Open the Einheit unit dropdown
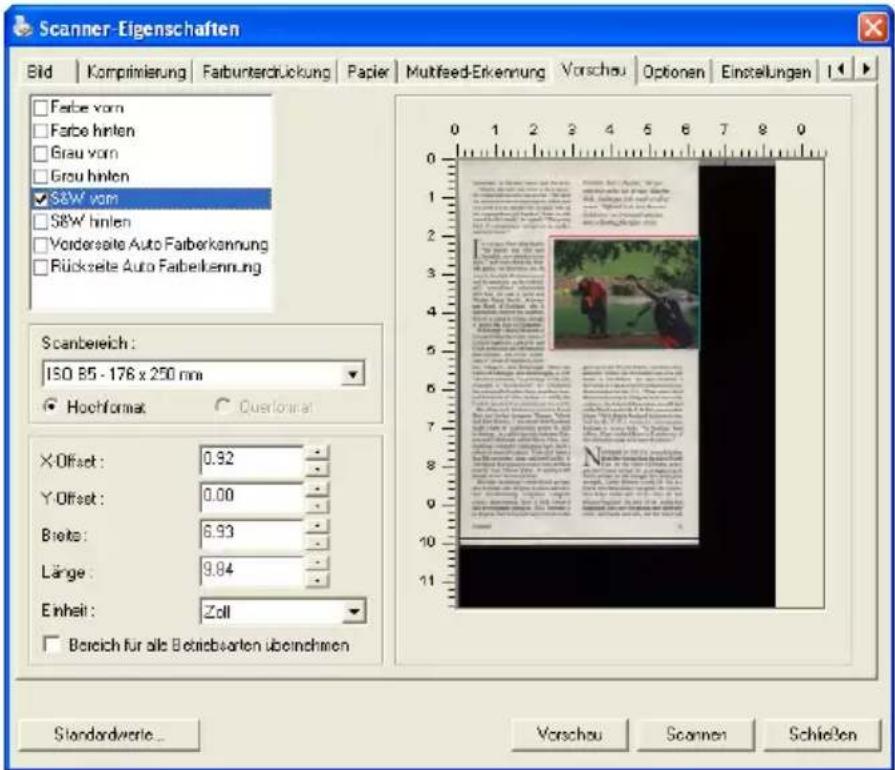Screen dimensions: 895x770 click(354, 611)
